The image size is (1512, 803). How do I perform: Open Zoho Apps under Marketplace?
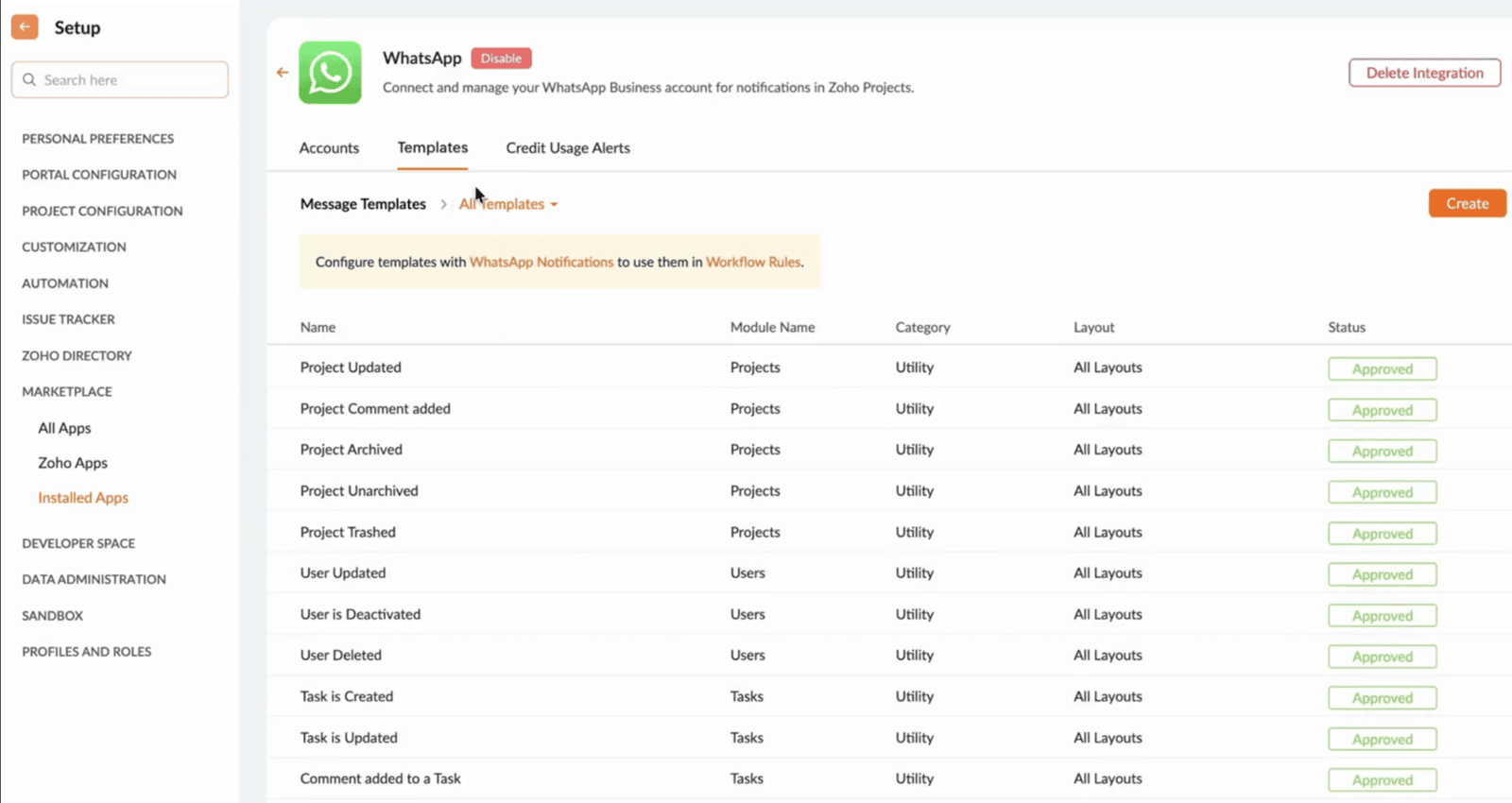point(73,463)
